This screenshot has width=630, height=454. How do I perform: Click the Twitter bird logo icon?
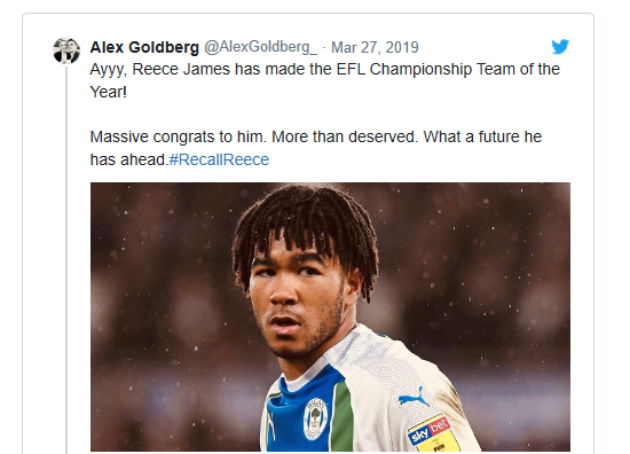click(561, 46)
